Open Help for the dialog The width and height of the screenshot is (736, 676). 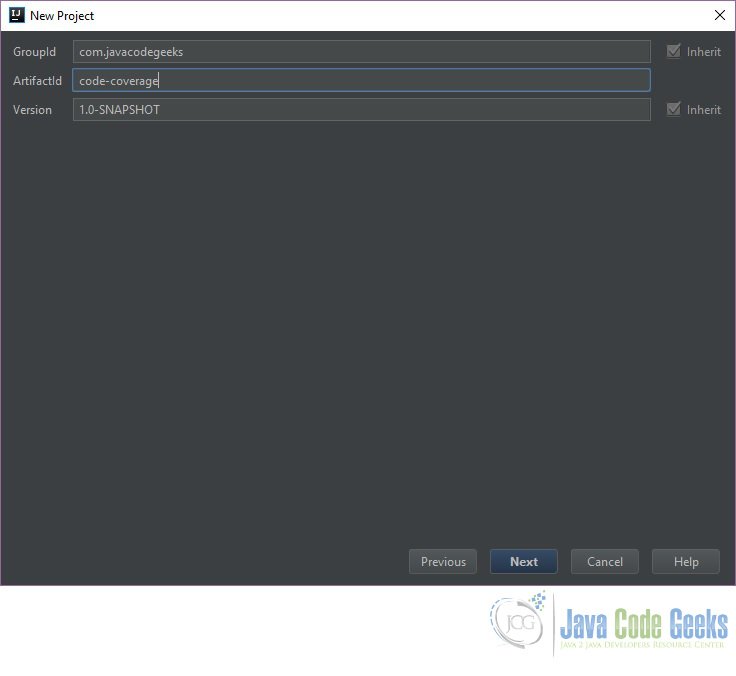(x=686, y=561)
